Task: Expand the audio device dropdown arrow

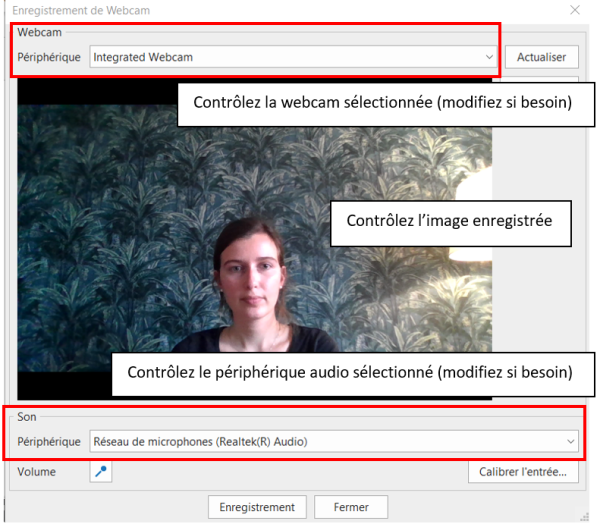Action: click(x=571, y=441)
